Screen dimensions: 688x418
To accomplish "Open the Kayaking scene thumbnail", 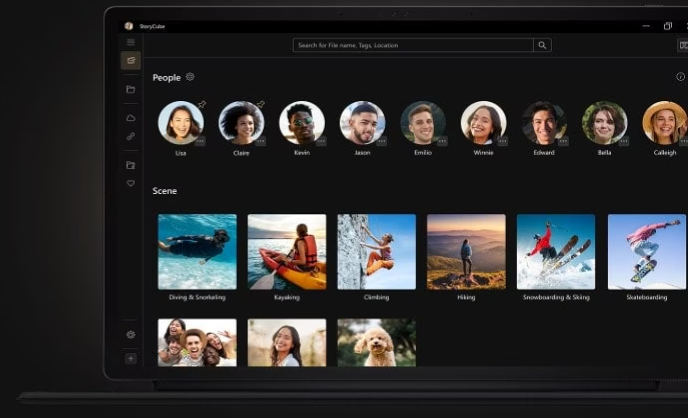I will 287,252.
